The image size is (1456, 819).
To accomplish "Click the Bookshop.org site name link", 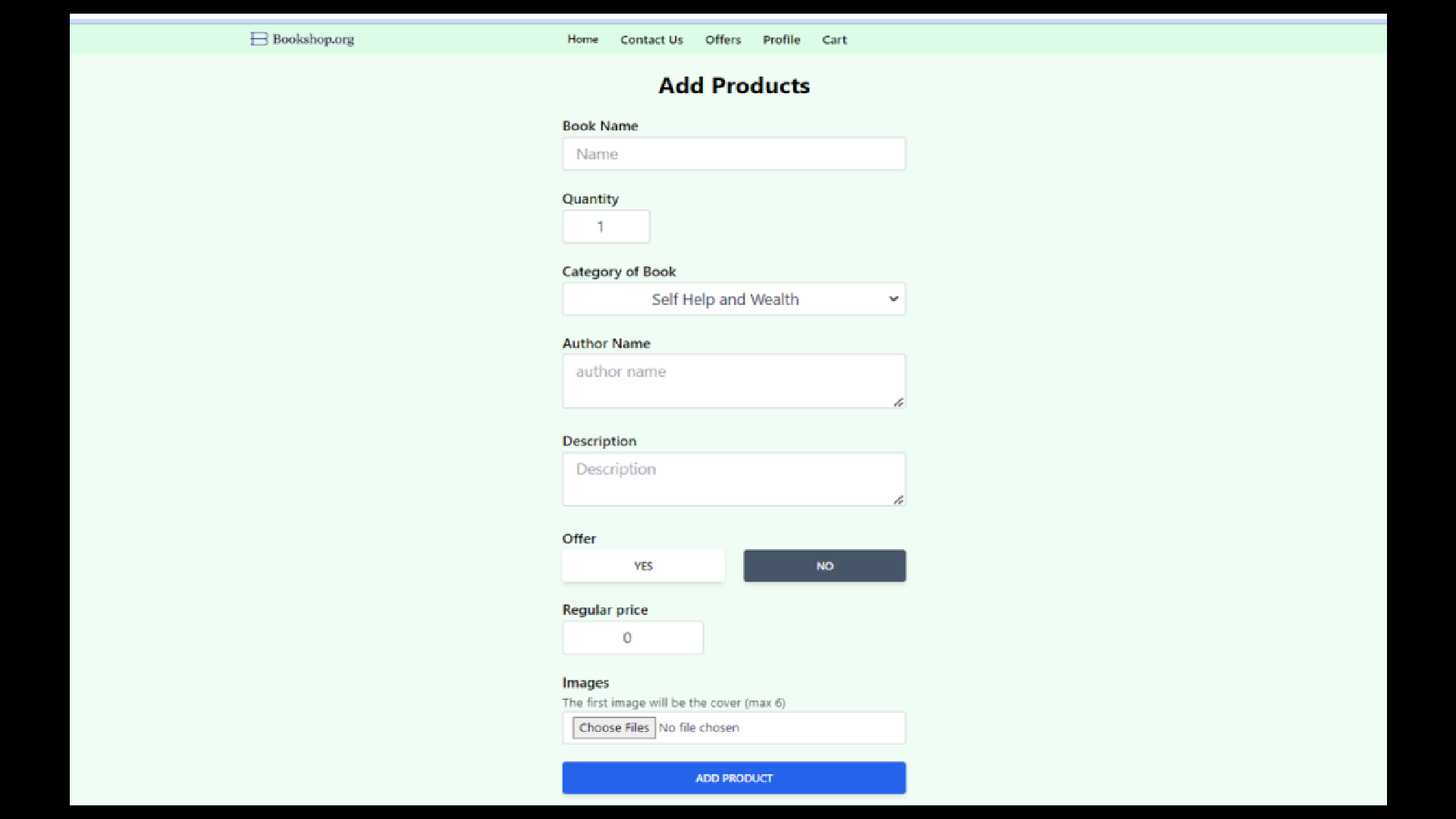I will (313, 39).
